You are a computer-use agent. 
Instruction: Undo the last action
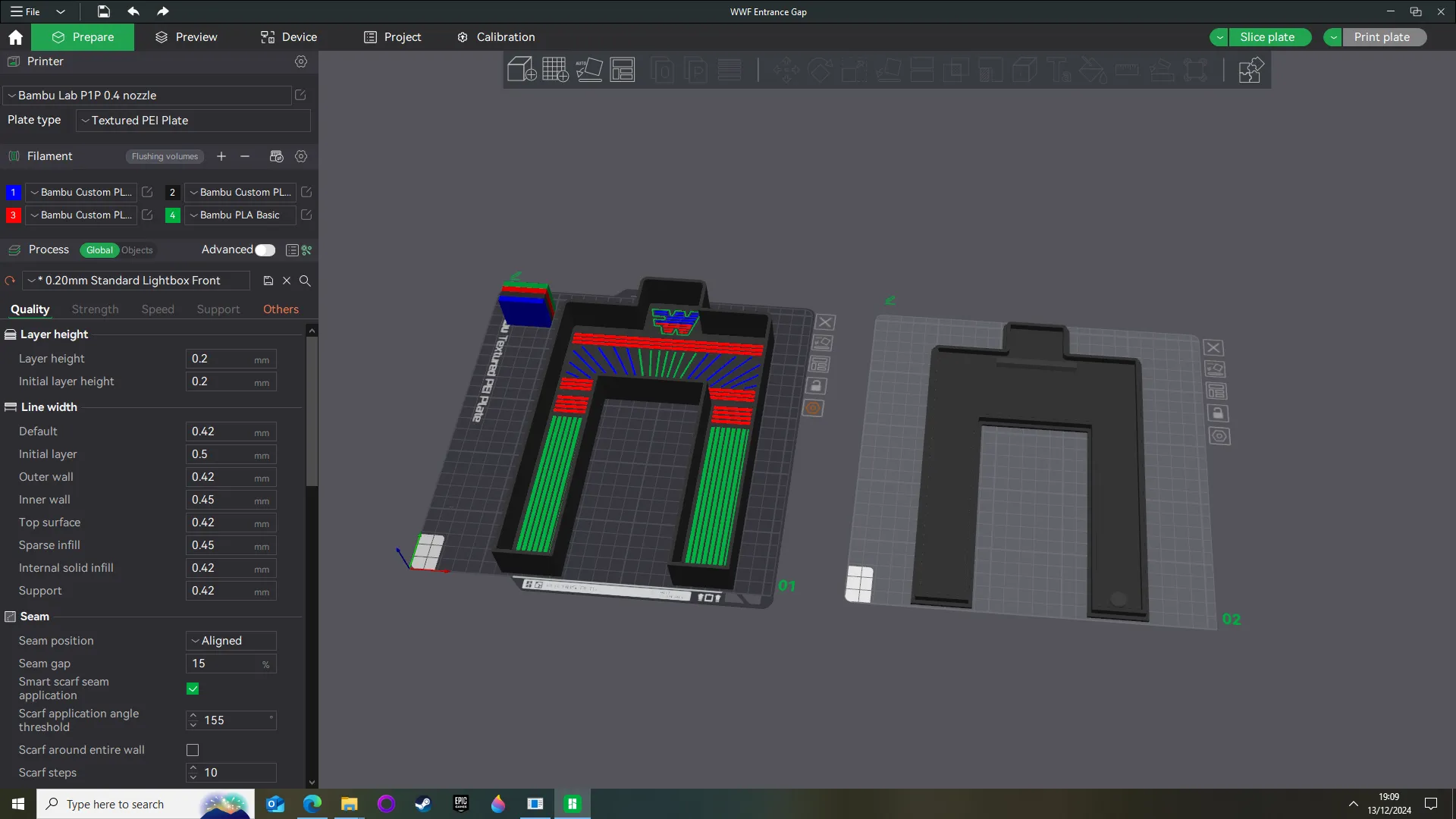coord(133,11)
